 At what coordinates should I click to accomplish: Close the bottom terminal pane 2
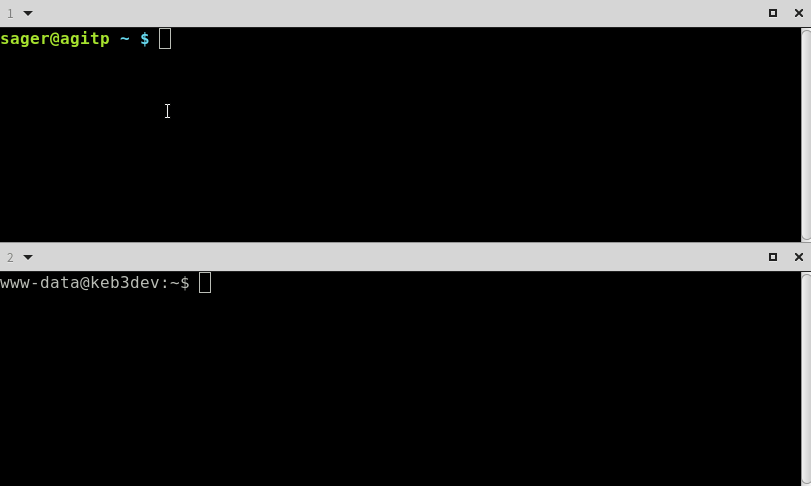pyautogui.click(x=799, y=257)
